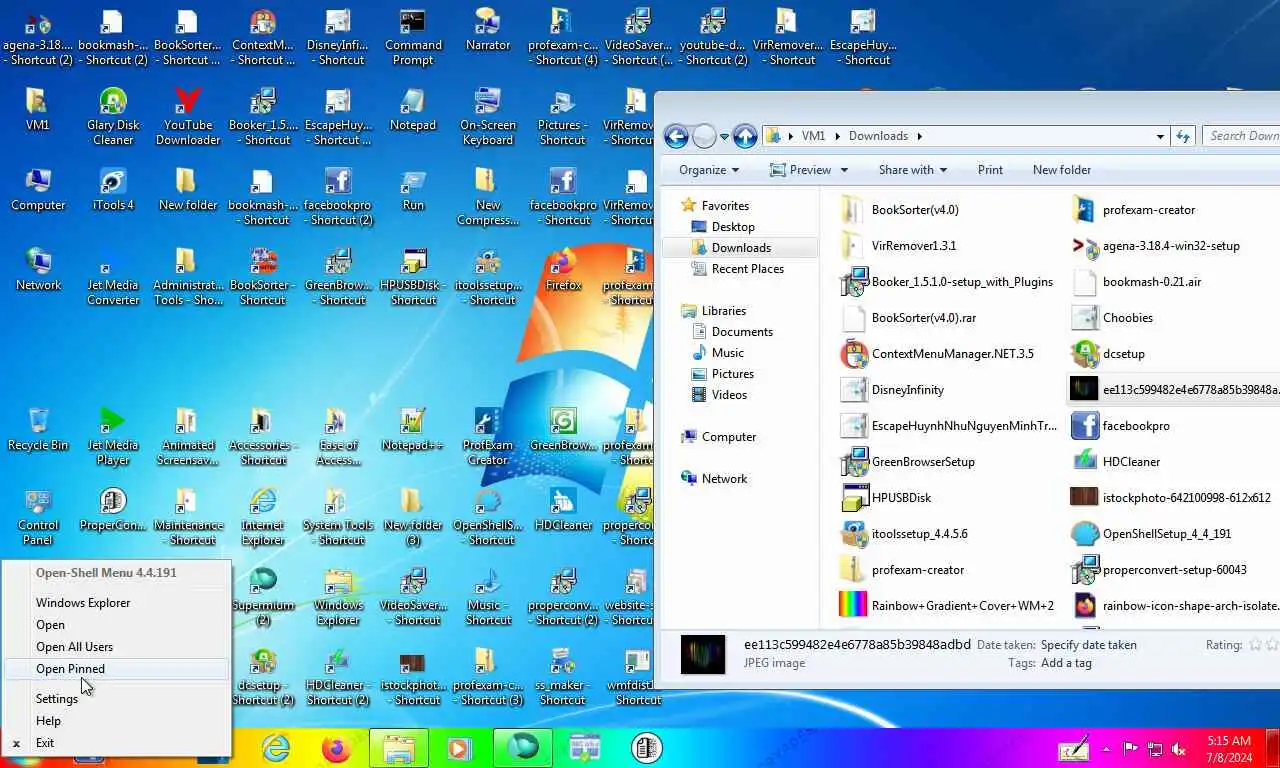Click the Firefox taskbar button

(x=337, y=747)
